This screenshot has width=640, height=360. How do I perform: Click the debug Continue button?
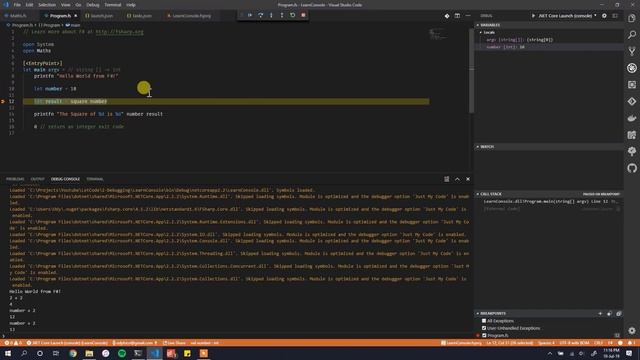(x=250, y=15)
